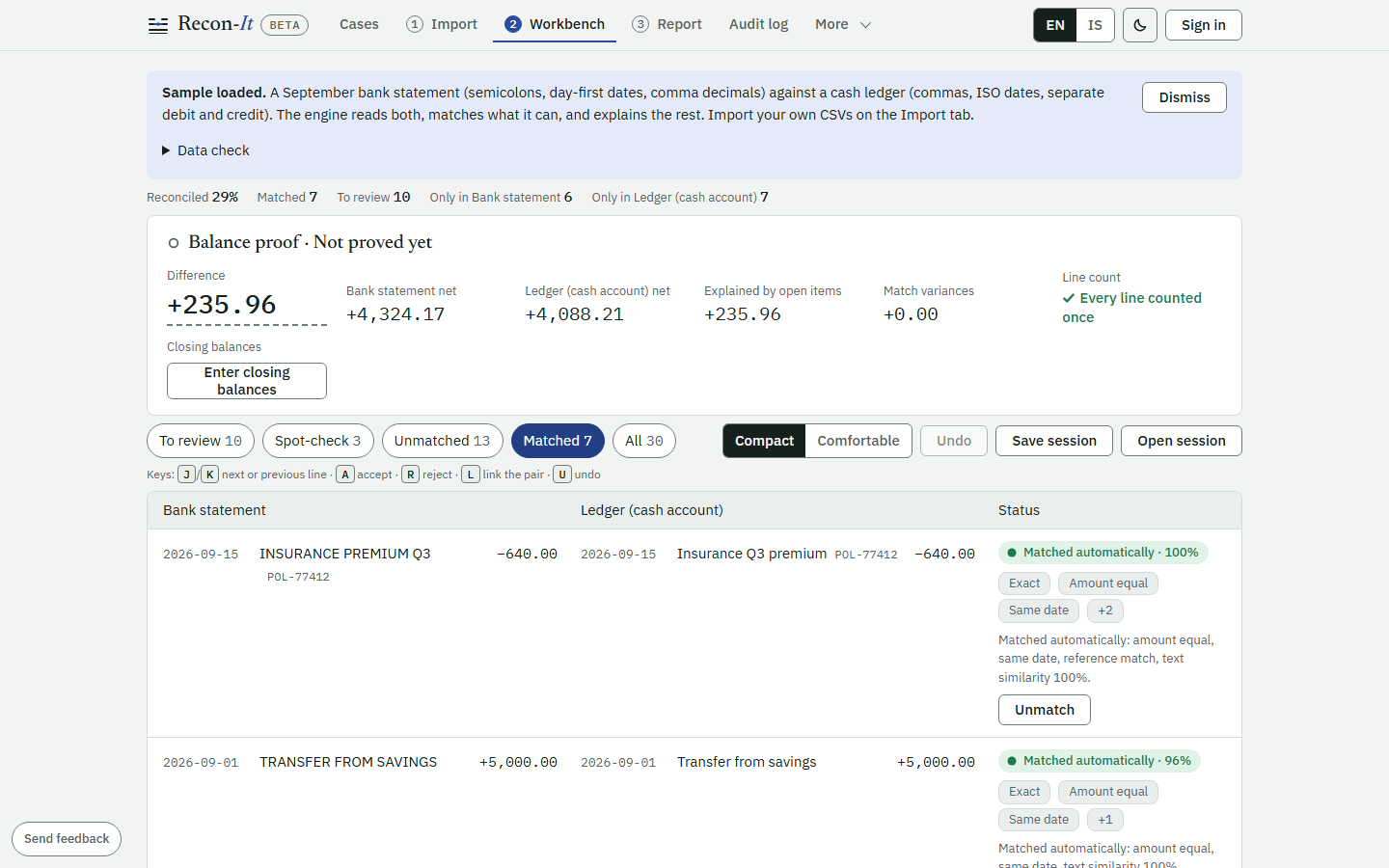1389x868 pixels.
Task: Click the Difference +235.96 value
Action: click(222, 305)
